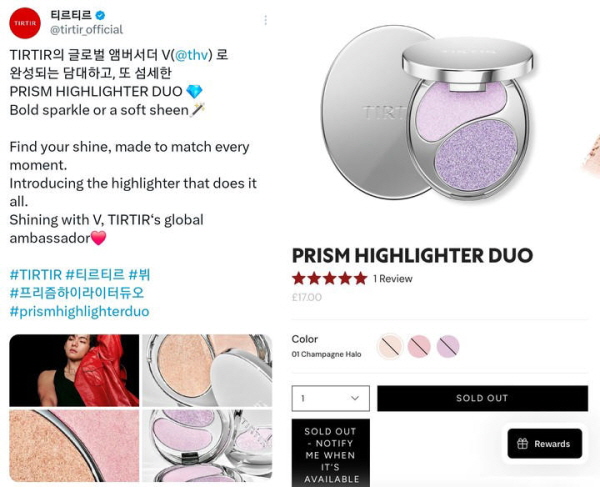Select the Champagne Halo color swatch
Viewport: 600px width, 487px height.
click(x=390, y=346)
